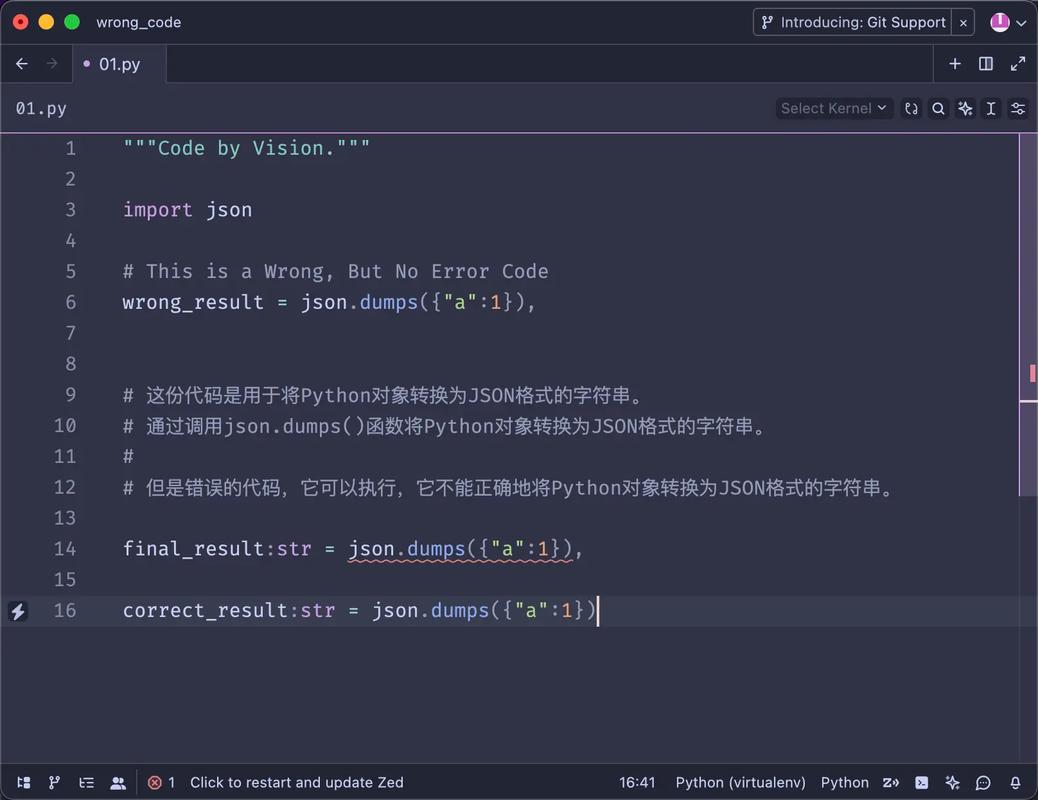Open the collaboration panel

(x=118, y=783)
